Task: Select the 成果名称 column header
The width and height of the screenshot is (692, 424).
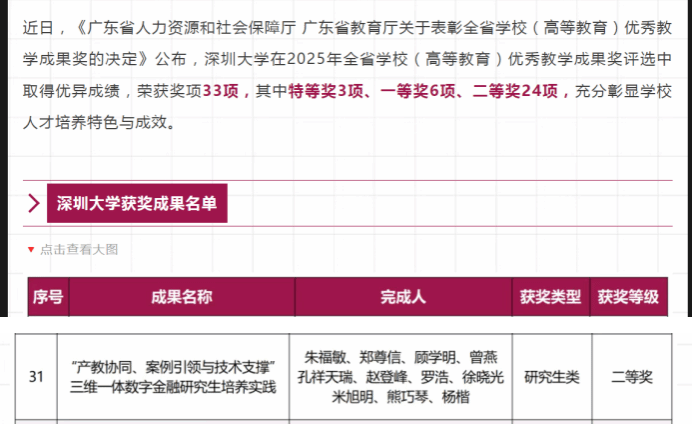Action: pyautogui.click(x=182, y=297)
